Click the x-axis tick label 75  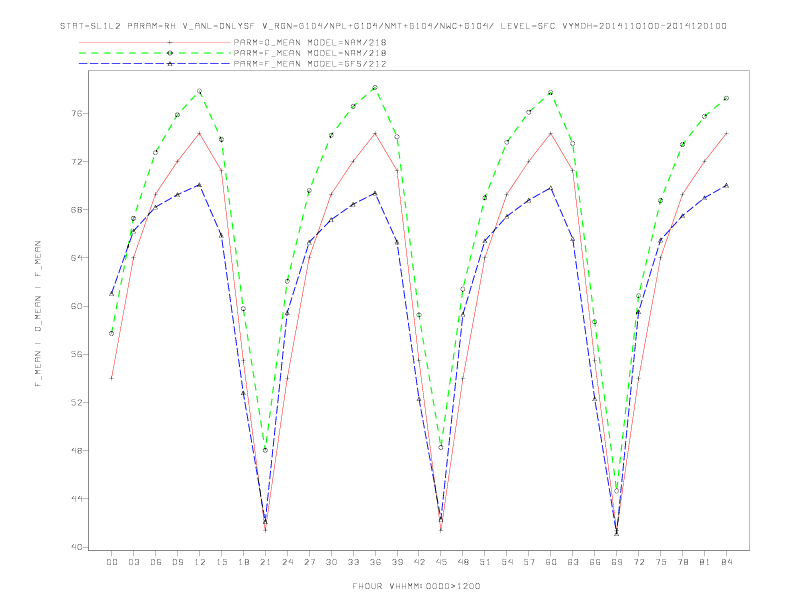(661, 562)
